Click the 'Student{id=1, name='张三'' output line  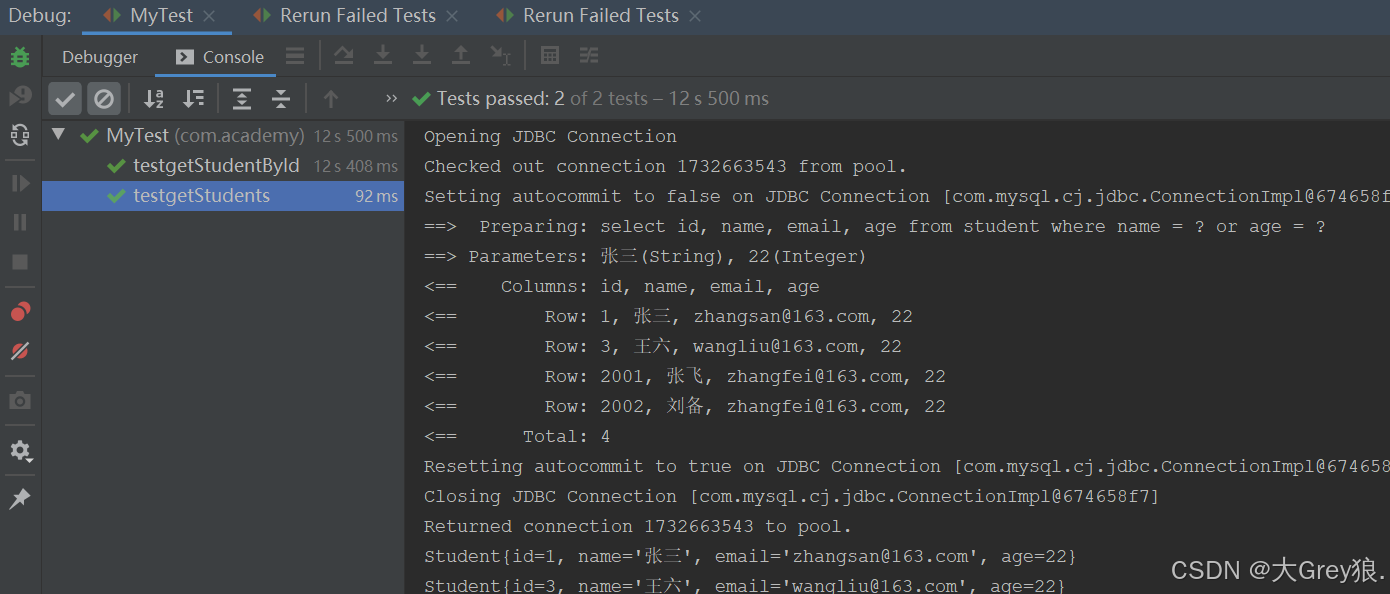pos(750,557)
